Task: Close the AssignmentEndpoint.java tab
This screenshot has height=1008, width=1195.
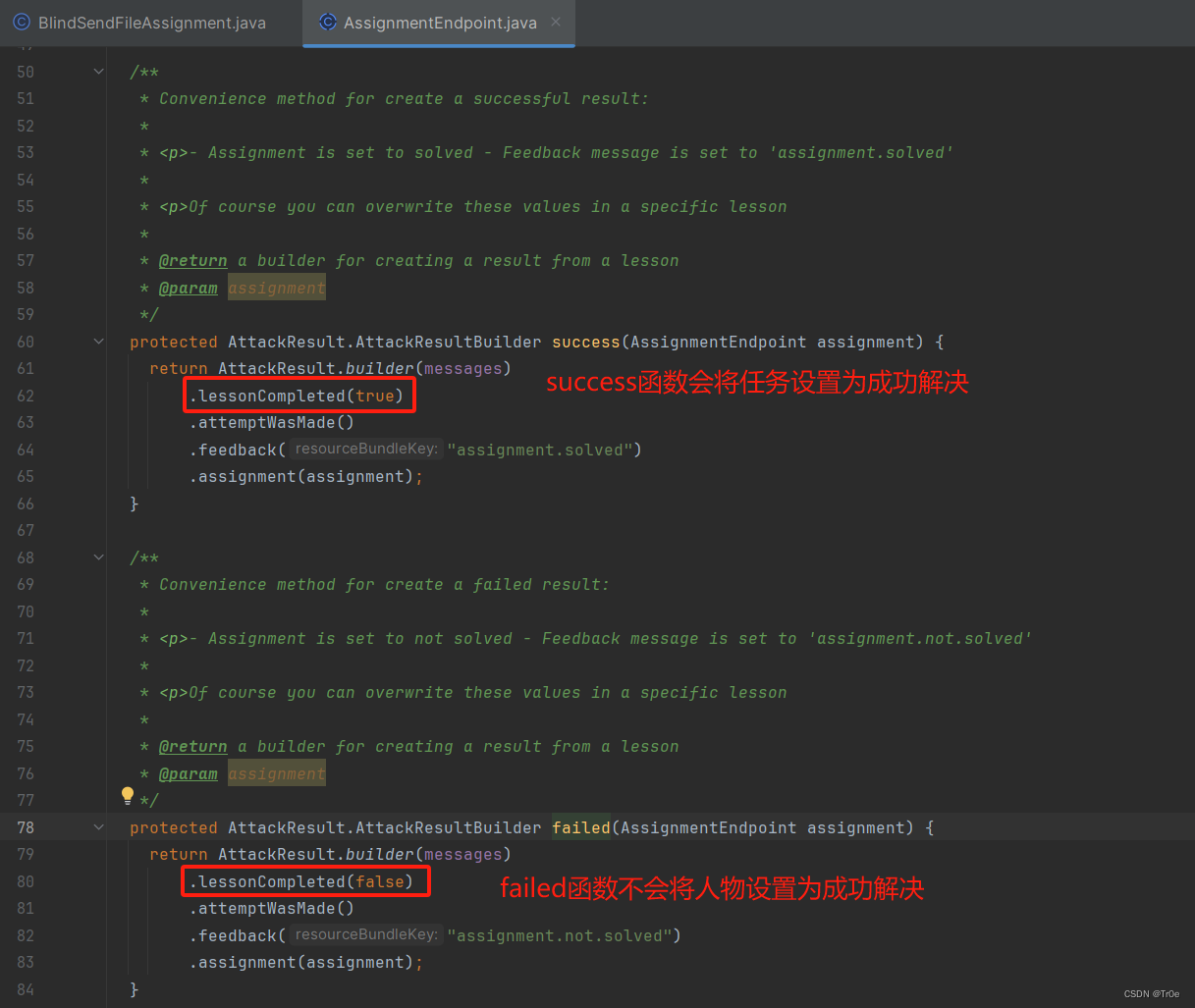Action: pos(556,22)
